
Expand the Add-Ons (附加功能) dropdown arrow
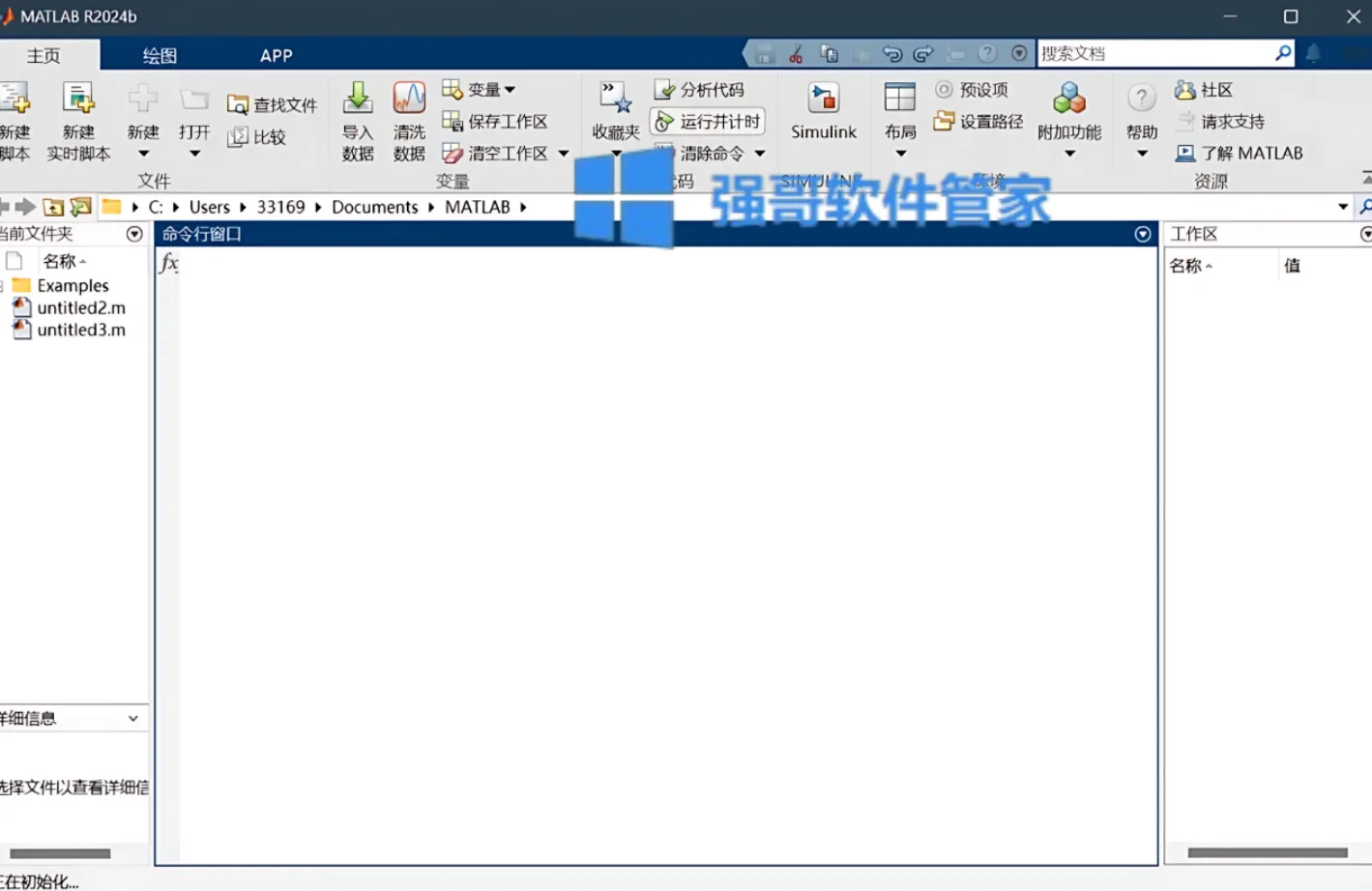coord(1069,154)
